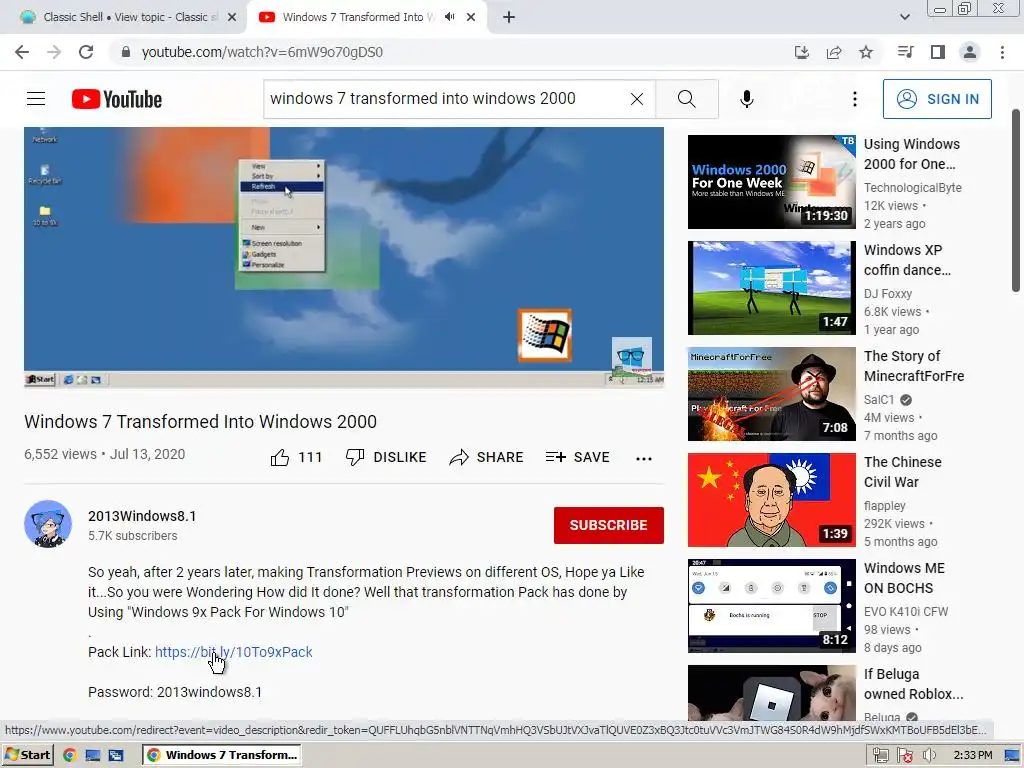Open flappley channel name
Image resolution: width=1024 pixels, height=768 pixels.
coord(884,505)
